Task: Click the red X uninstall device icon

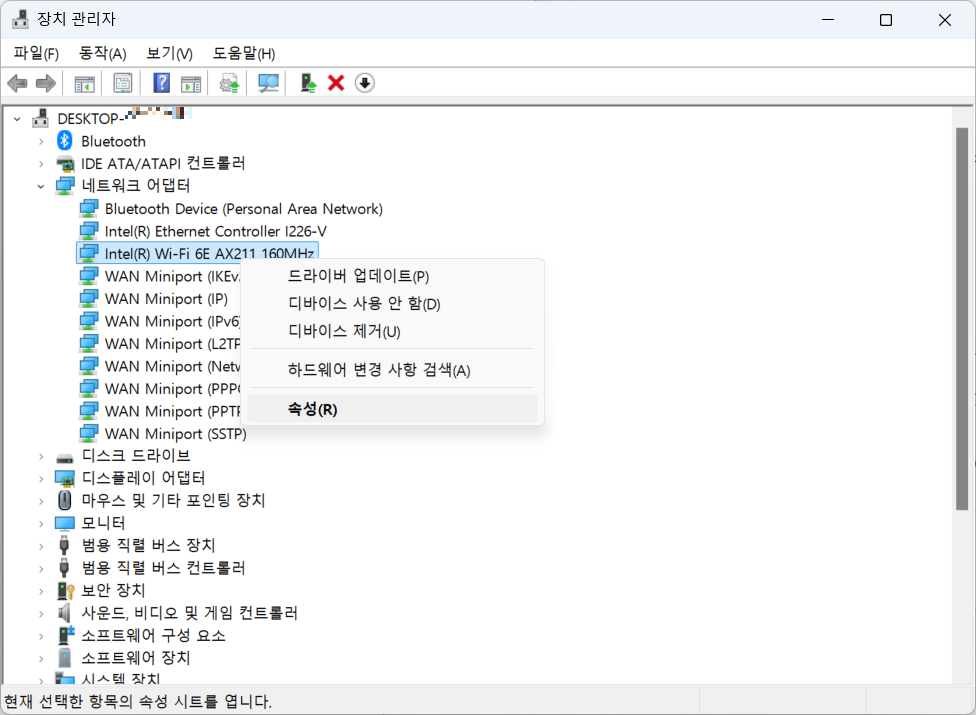Action: point(336,83)
